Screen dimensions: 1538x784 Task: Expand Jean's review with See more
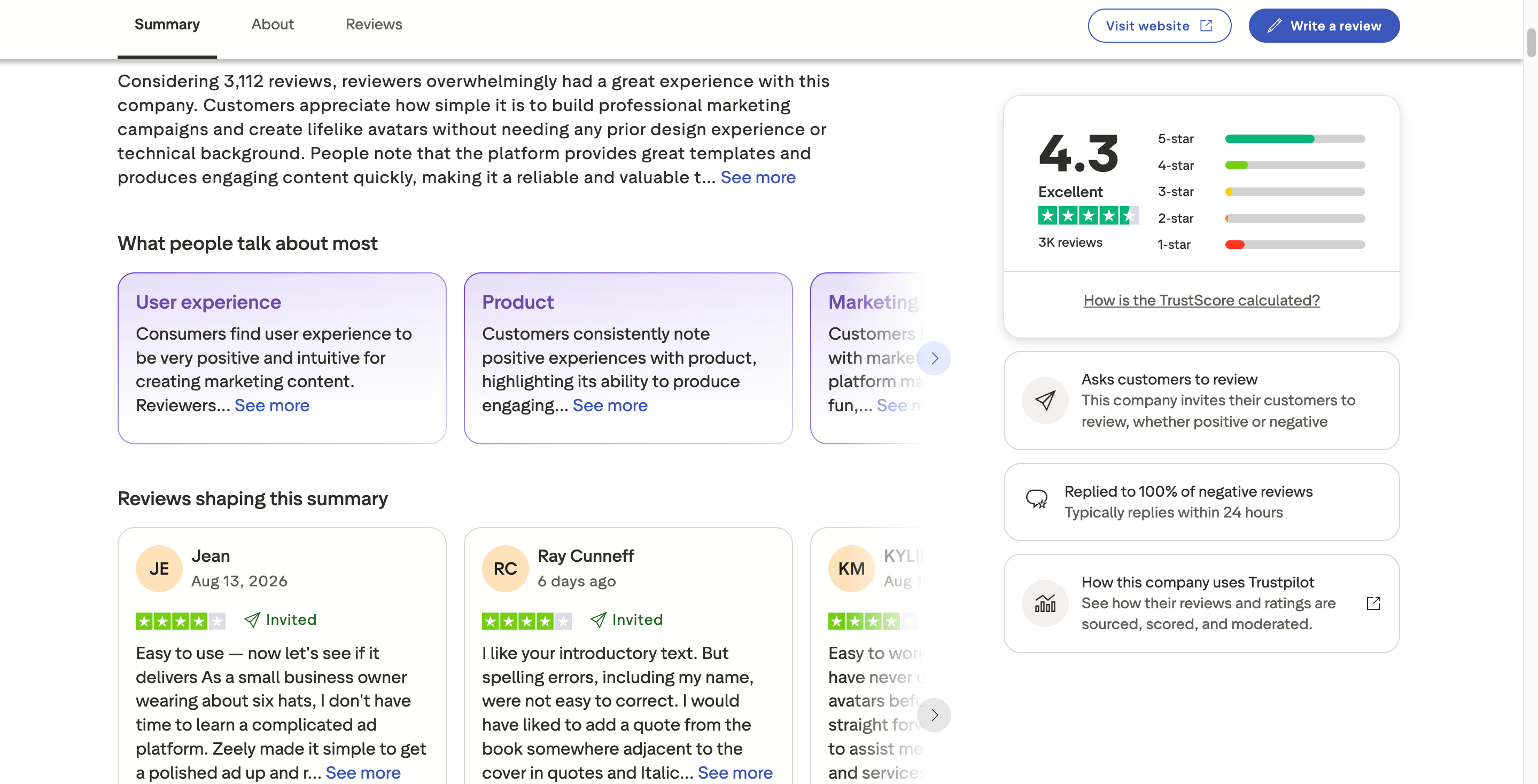click(x=363, y=773)
